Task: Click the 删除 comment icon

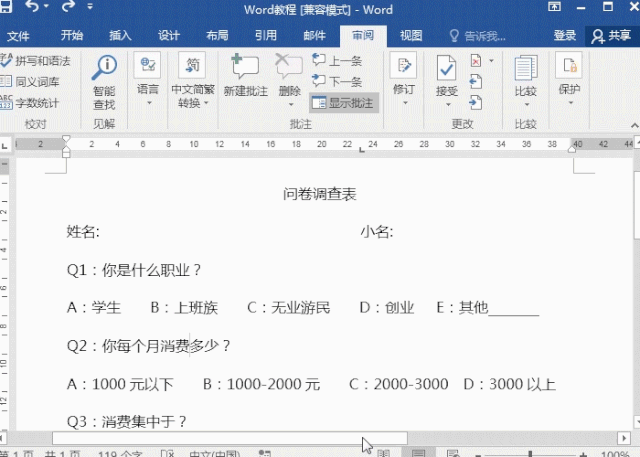Action: tap(289, 66)
